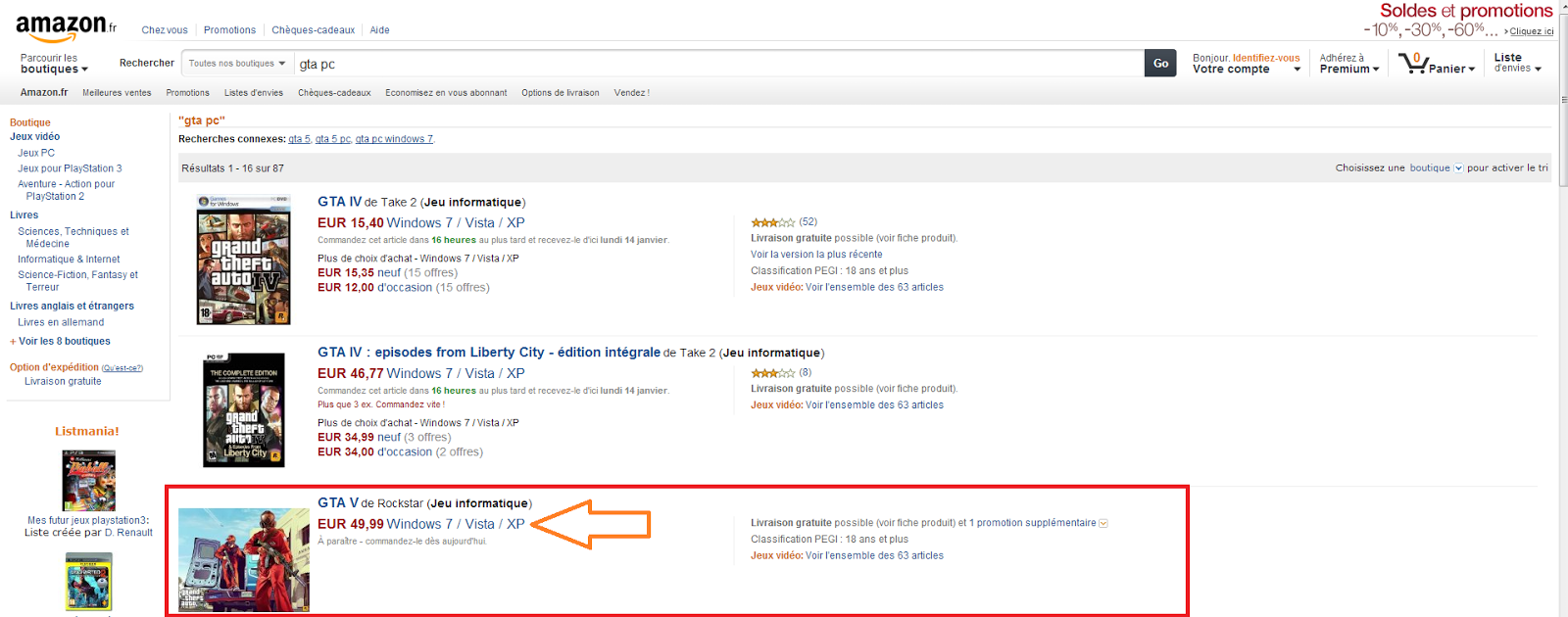Open 'Livres anglais et étrangers' category
1568x617 pixels.
tap(72, 307)
